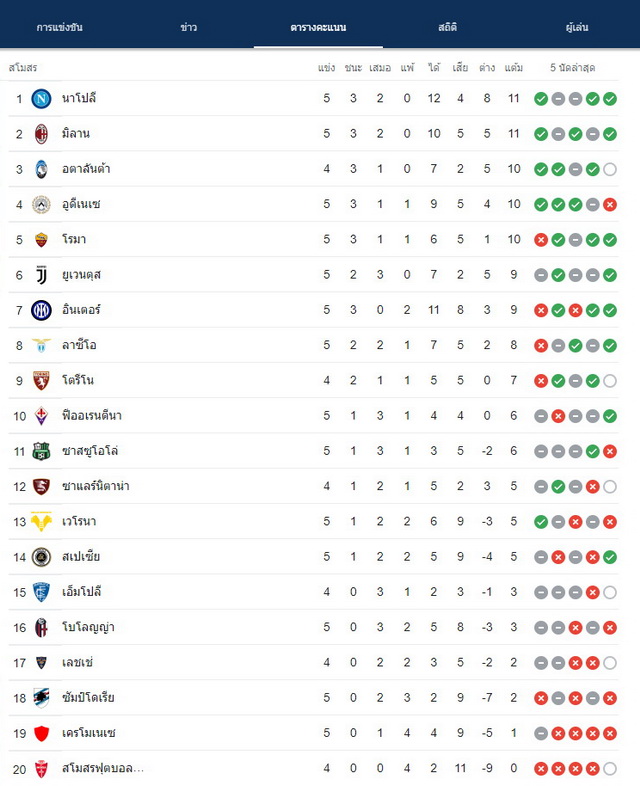Click the Sassuolo crest in row 11
This screenshot has width=640, height=786.
[41, 451]
